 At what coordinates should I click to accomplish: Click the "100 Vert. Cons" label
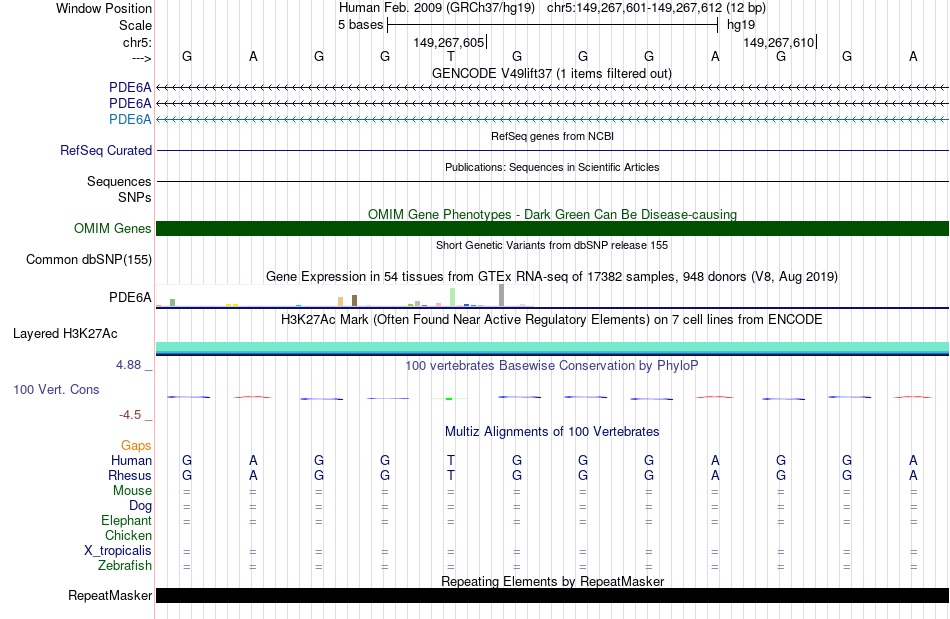tap(56, 389)
